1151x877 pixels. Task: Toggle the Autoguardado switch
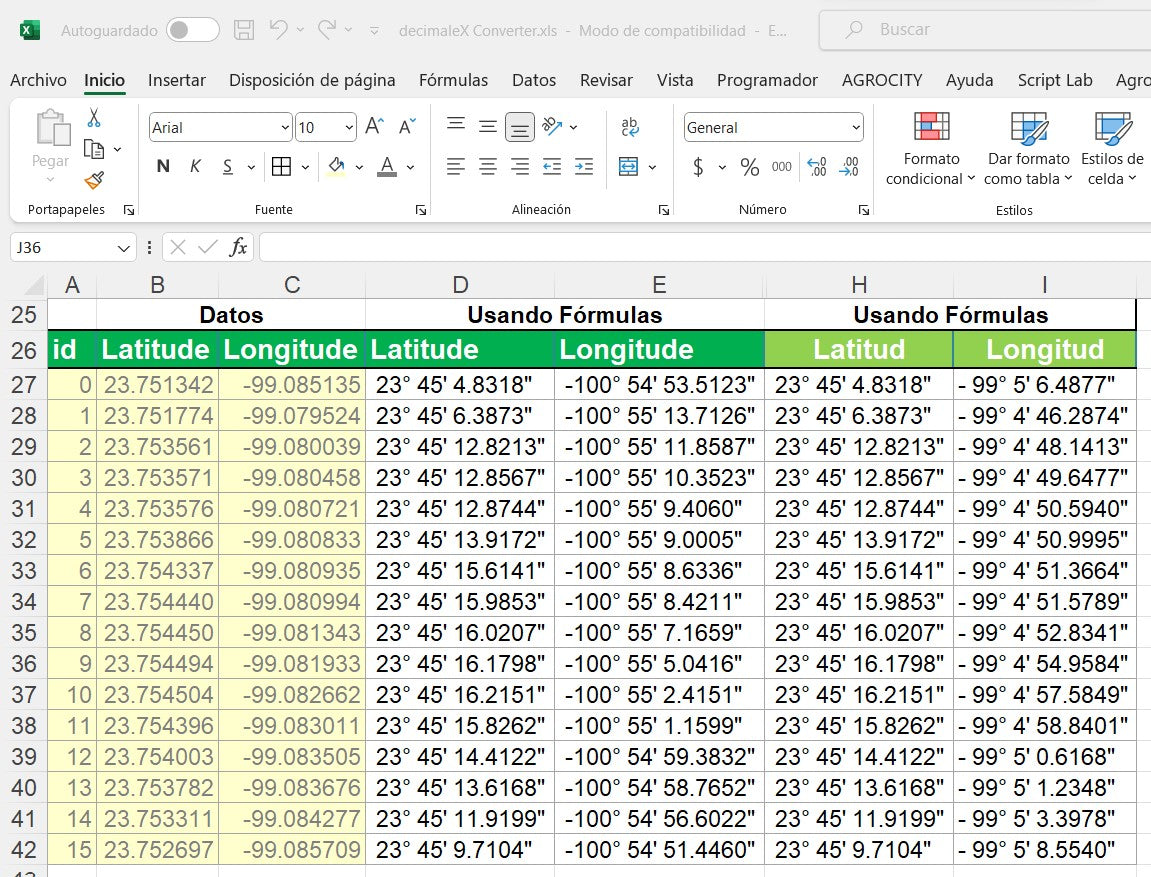point(192,30)
